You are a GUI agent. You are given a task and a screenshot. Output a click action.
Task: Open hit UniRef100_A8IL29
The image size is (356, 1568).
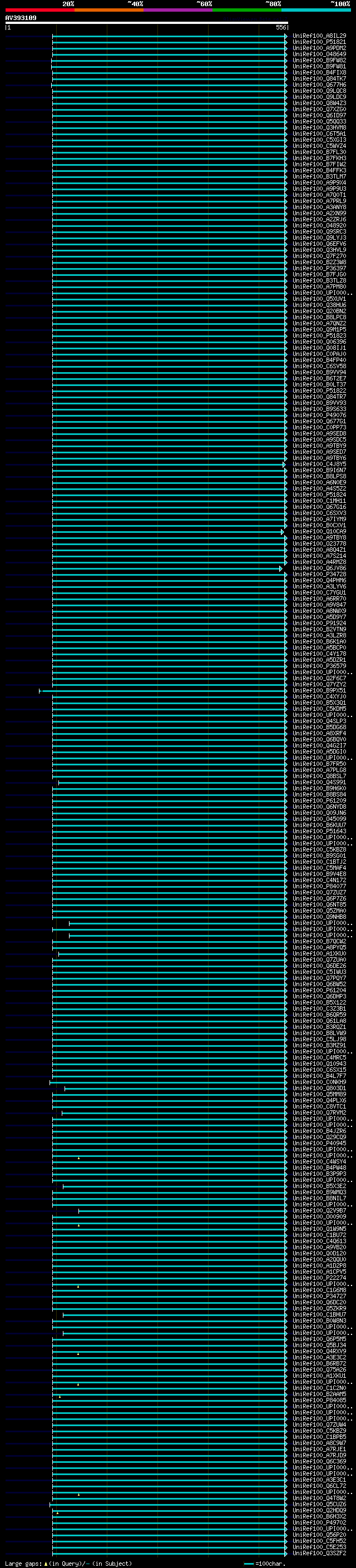(x=319, y=36)
